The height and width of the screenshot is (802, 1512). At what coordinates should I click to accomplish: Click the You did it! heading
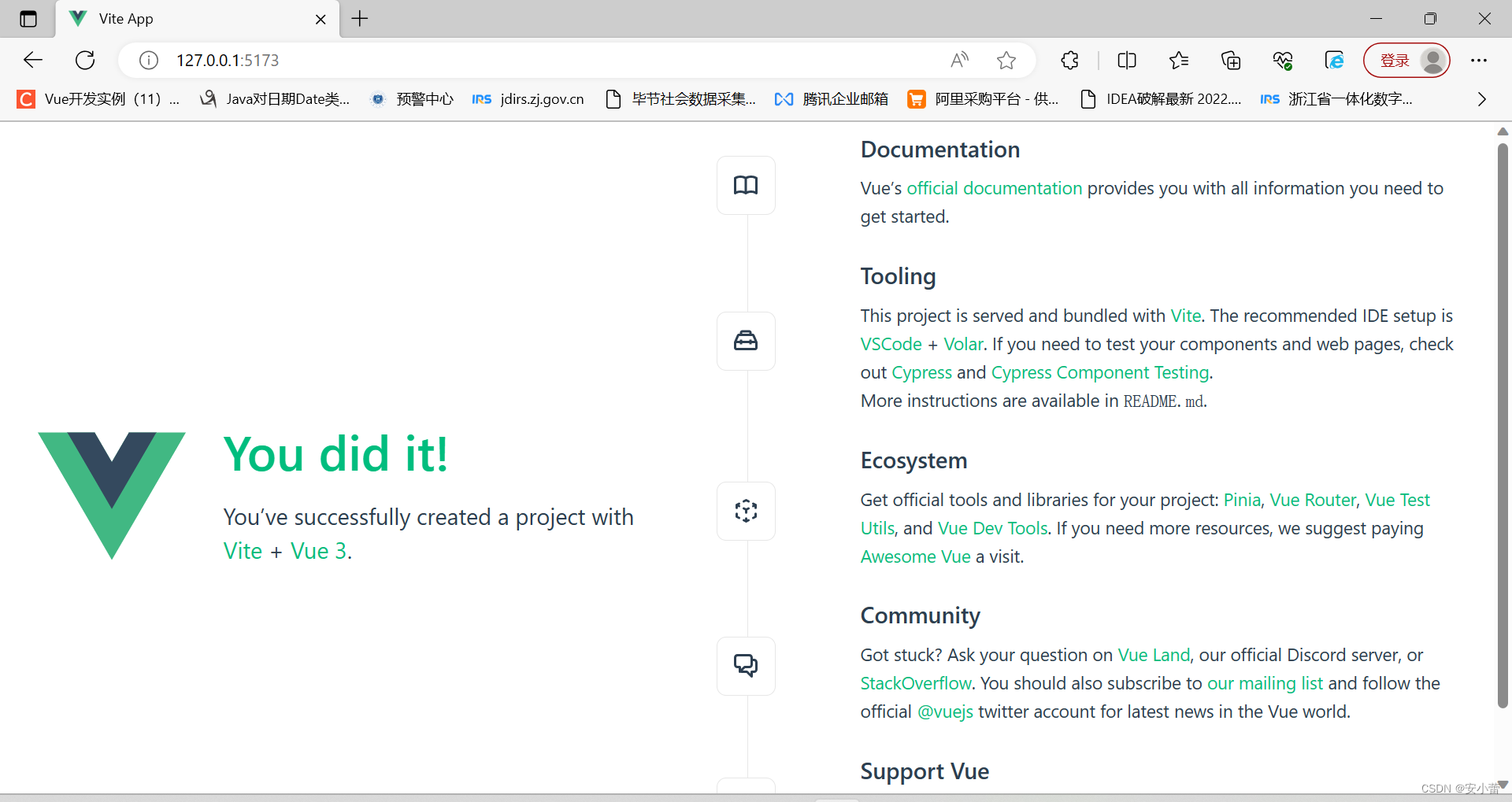click(x=336, y=454)
